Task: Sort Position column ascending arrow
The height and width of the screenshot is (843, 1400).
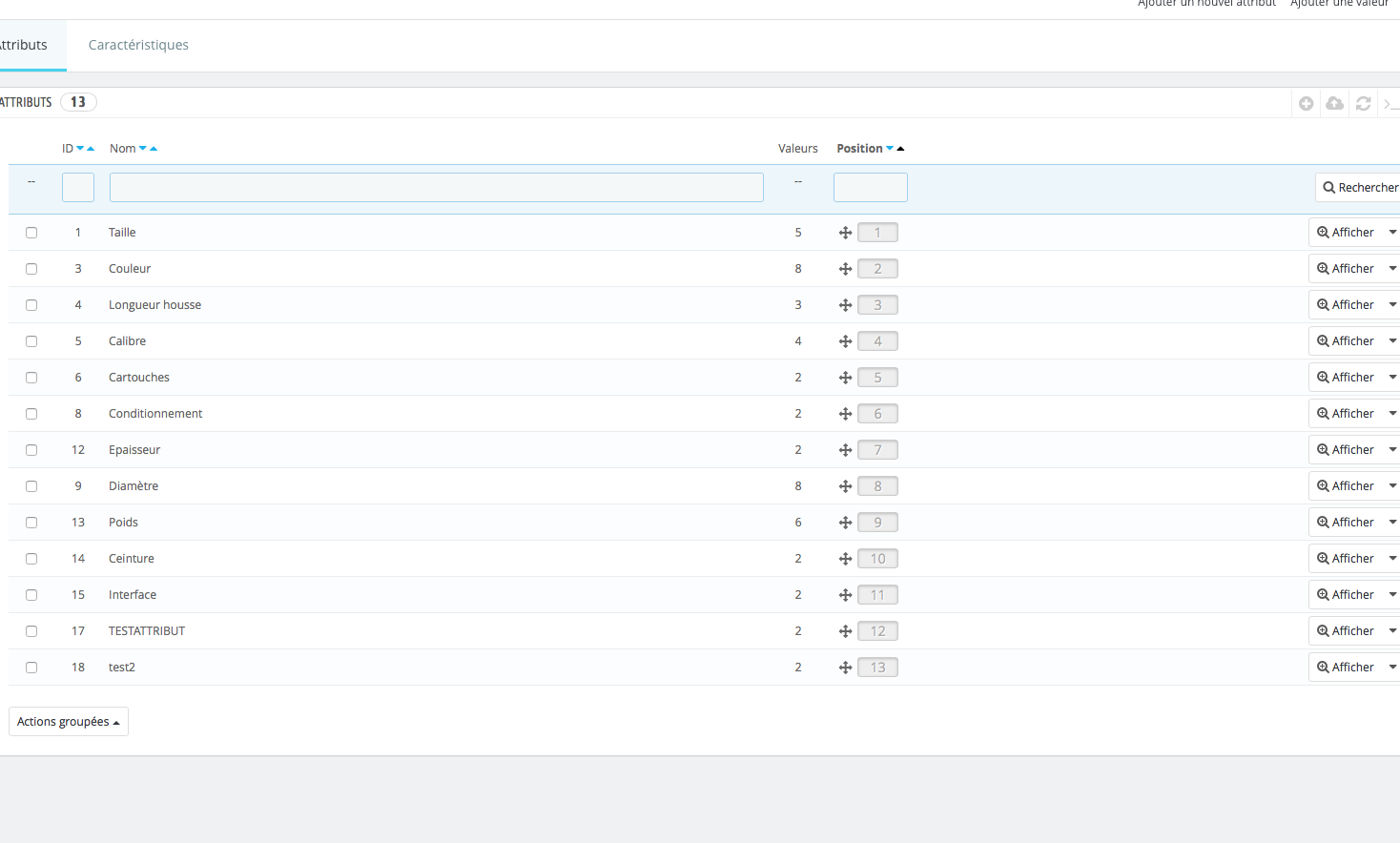Action: (900, 149)
